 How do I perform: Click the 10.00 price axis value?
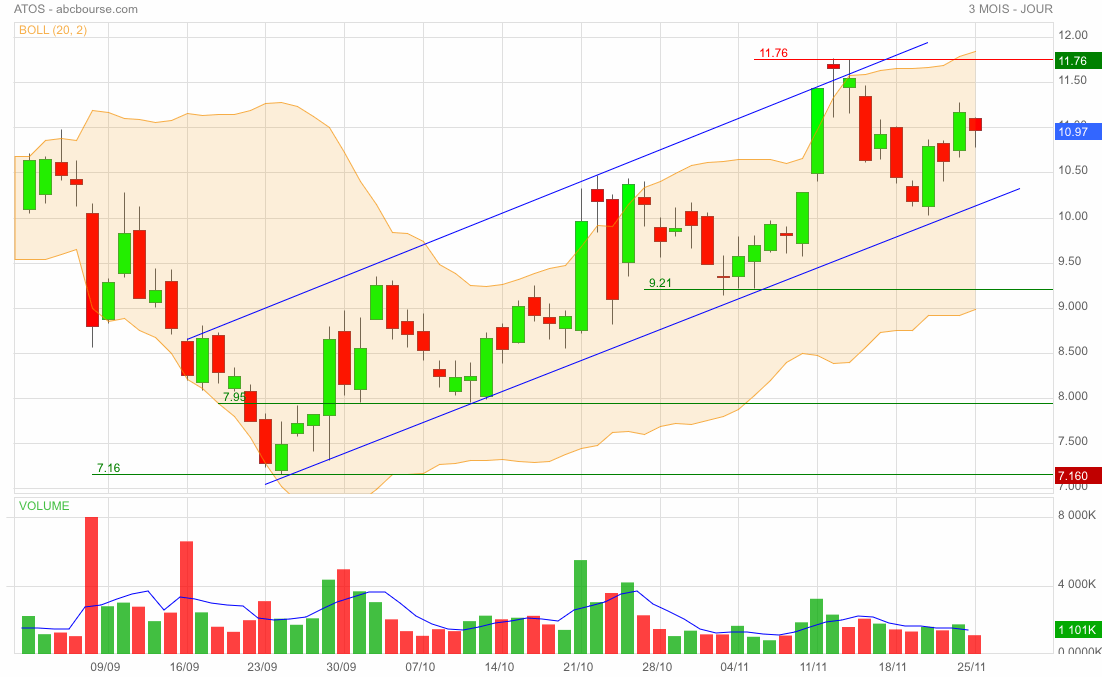click(1073, 217)
